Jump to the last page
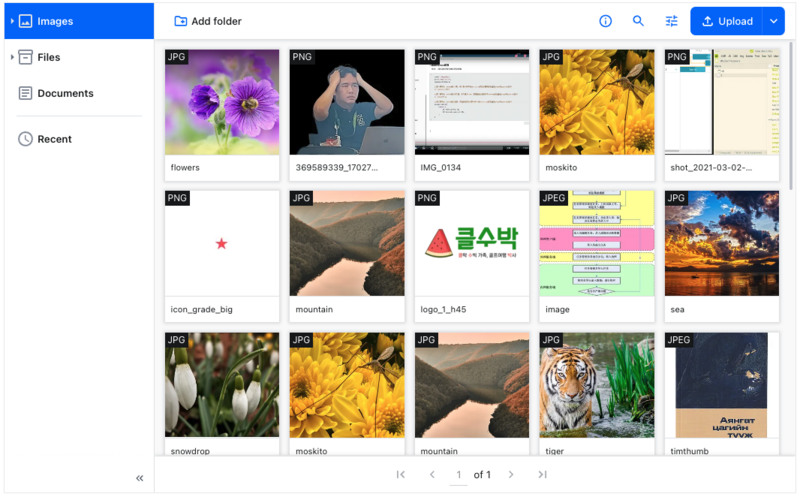This screenshot has height=497, width=800. (x=542, y=474)
